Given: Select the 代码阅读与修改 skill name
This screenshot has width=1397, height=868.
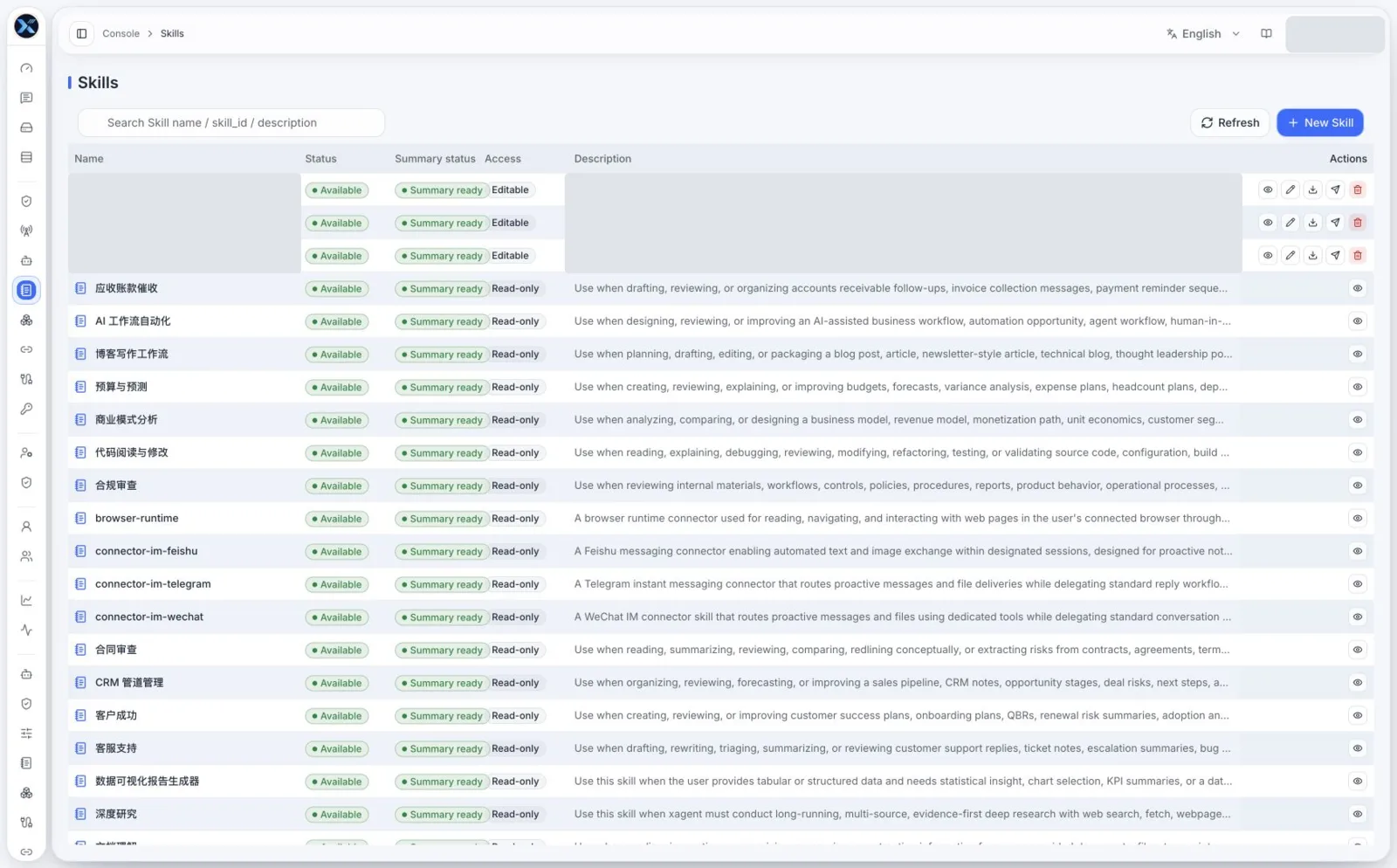Looking at the screenshot, I should coord(132,452).
